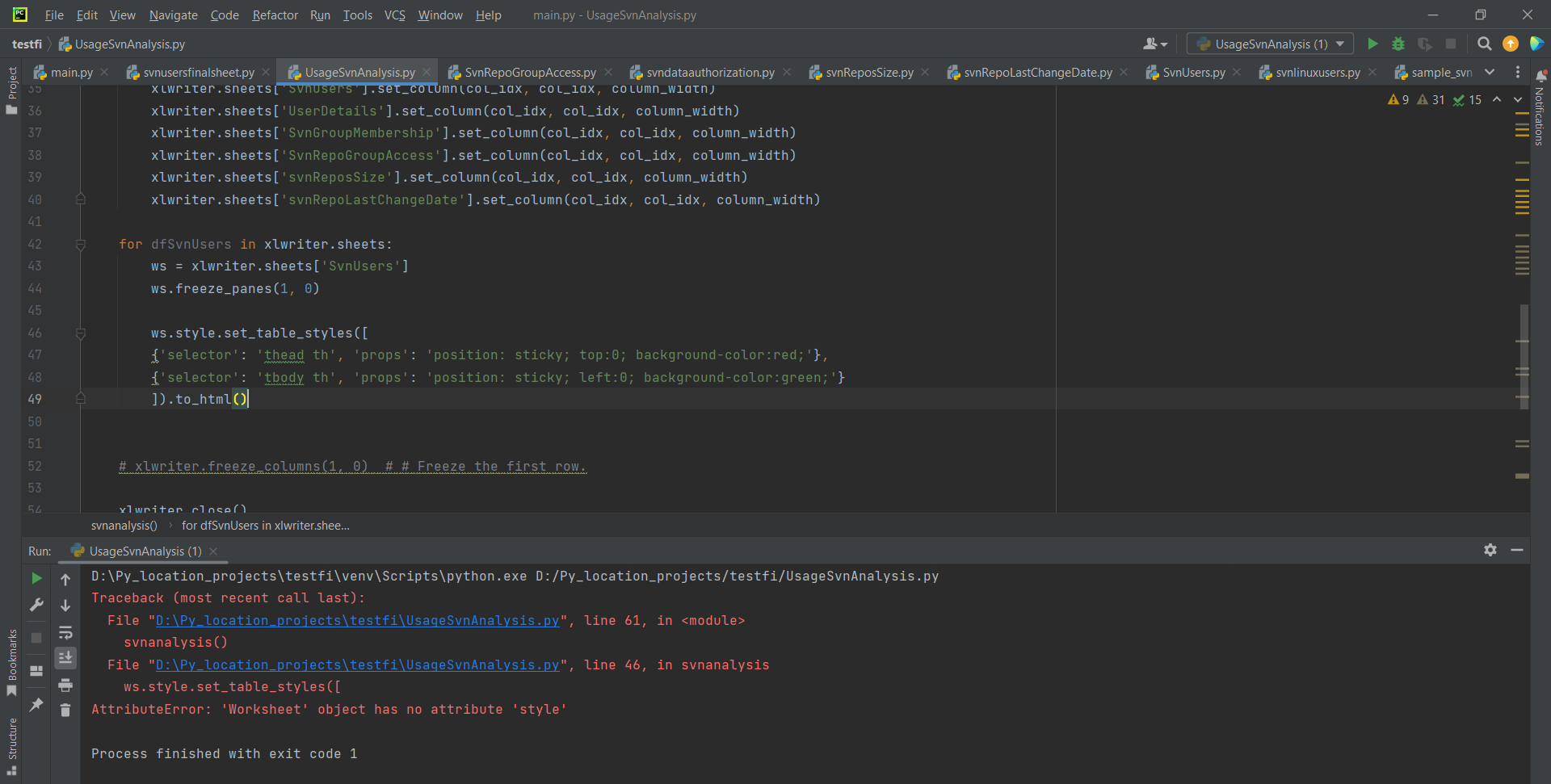The image size is (1551, 784).
Task: Open traceback link for line 46
Action: [x=357, y=665]
